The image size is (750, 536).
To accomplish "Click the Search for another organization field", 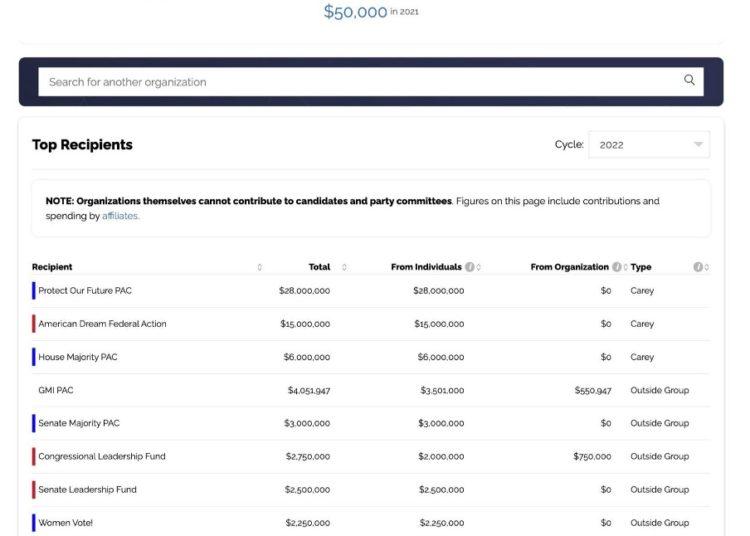I will (371, 82).
